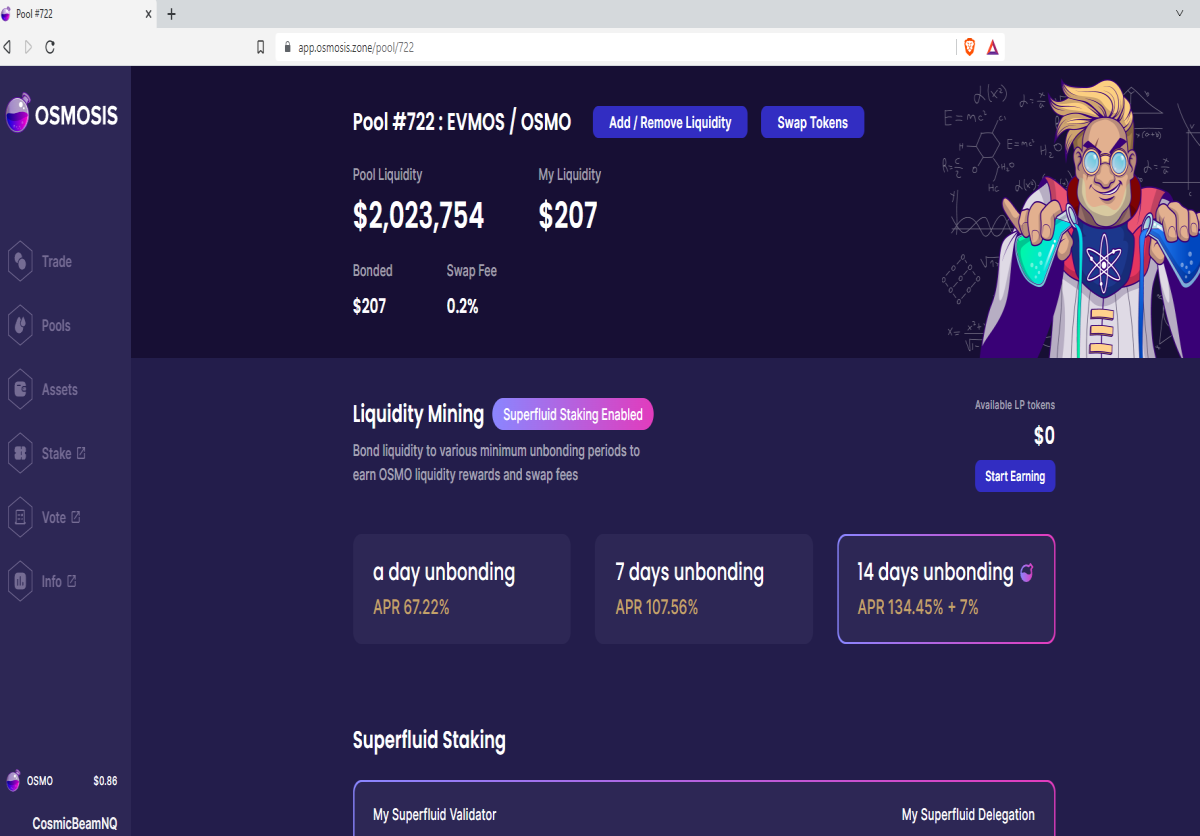Open a new browser tab
This screenshot has width=1200, height=836.
(171, 14)
